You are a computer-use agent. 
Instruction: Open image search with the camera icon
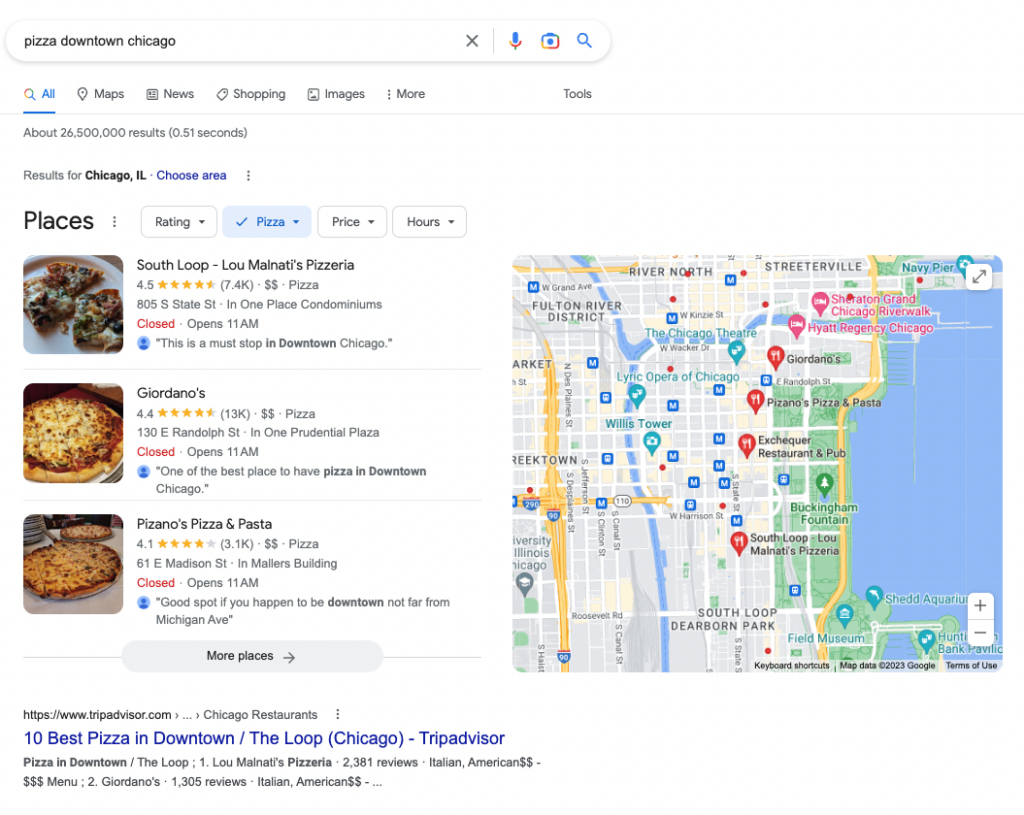tap(550, 41)
